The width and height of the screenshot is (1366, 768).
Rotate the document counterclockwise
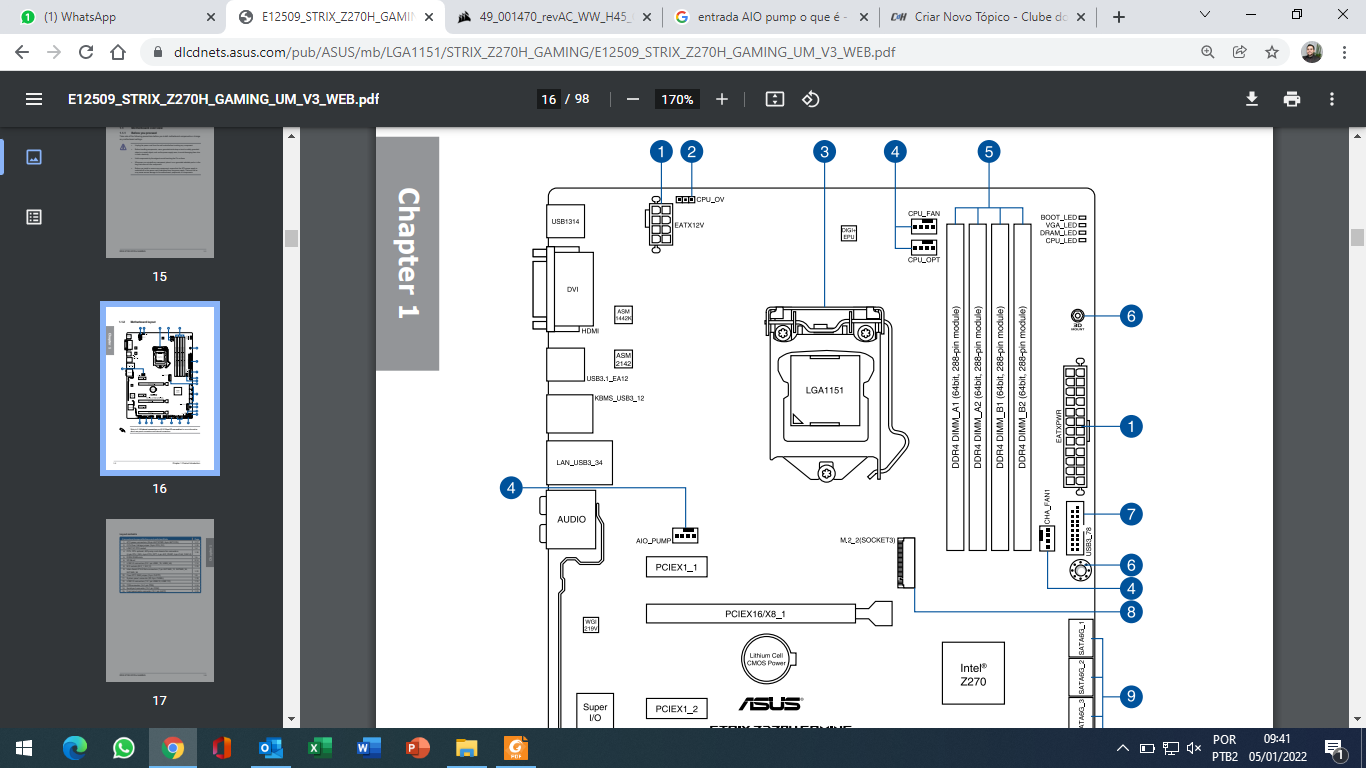[811, 99]
